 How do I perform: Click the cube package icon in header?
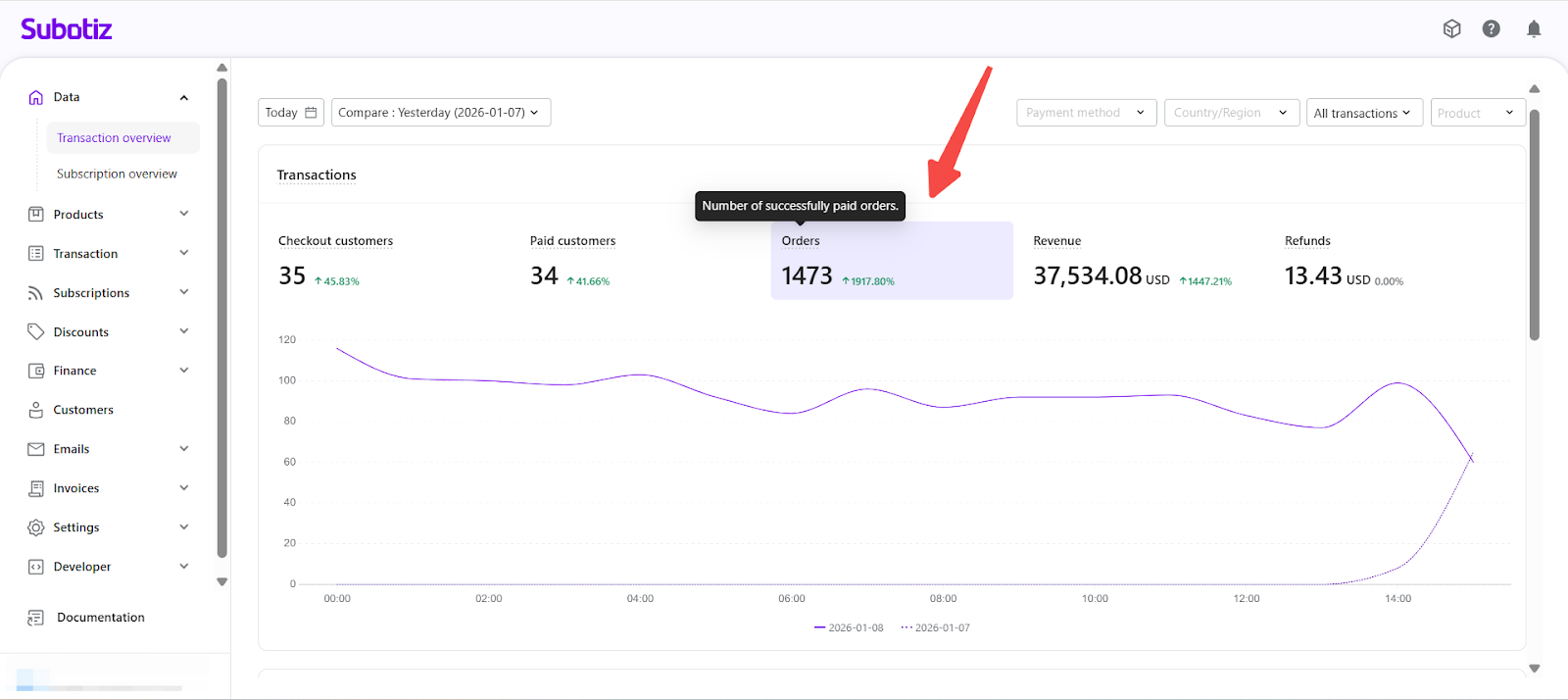tap(1451, 29)
